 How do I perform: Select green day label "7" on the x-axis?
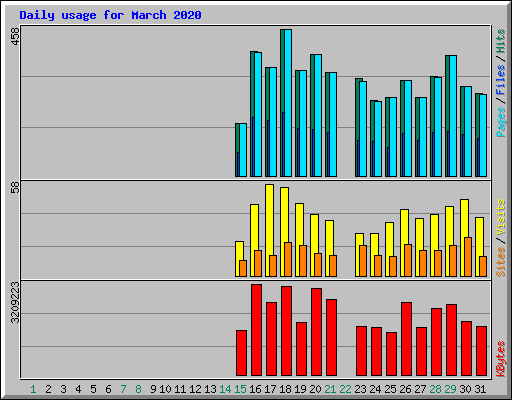click(123, 389)
